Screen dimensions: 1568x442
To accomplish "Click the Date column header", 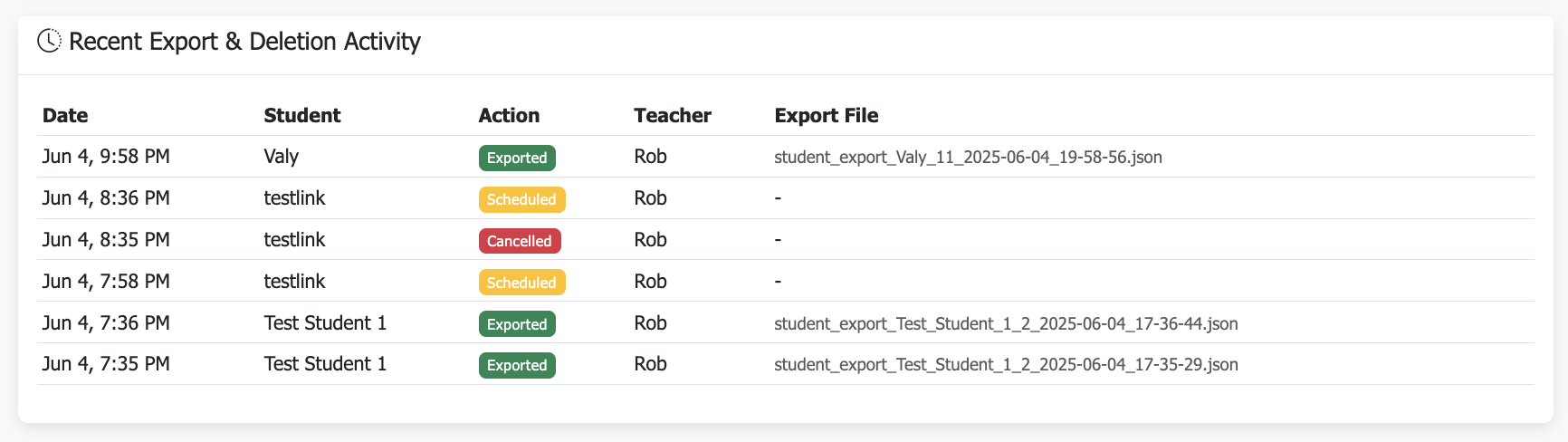I will coord(65,115).
